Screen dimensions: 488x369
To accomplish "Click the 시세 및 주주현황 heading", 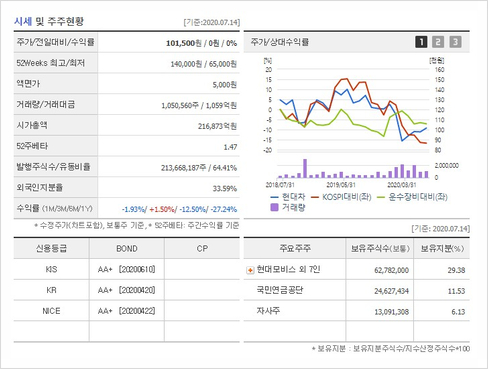I will [x=49, y=22].
